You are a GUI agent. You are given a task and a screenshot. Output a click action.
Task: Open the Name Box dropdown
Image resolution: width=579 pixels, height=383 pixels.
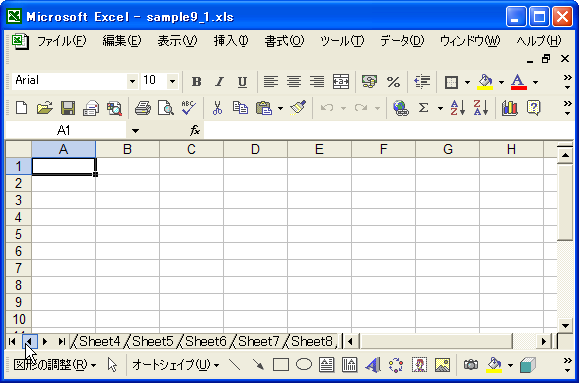click(x=136, y=130)
